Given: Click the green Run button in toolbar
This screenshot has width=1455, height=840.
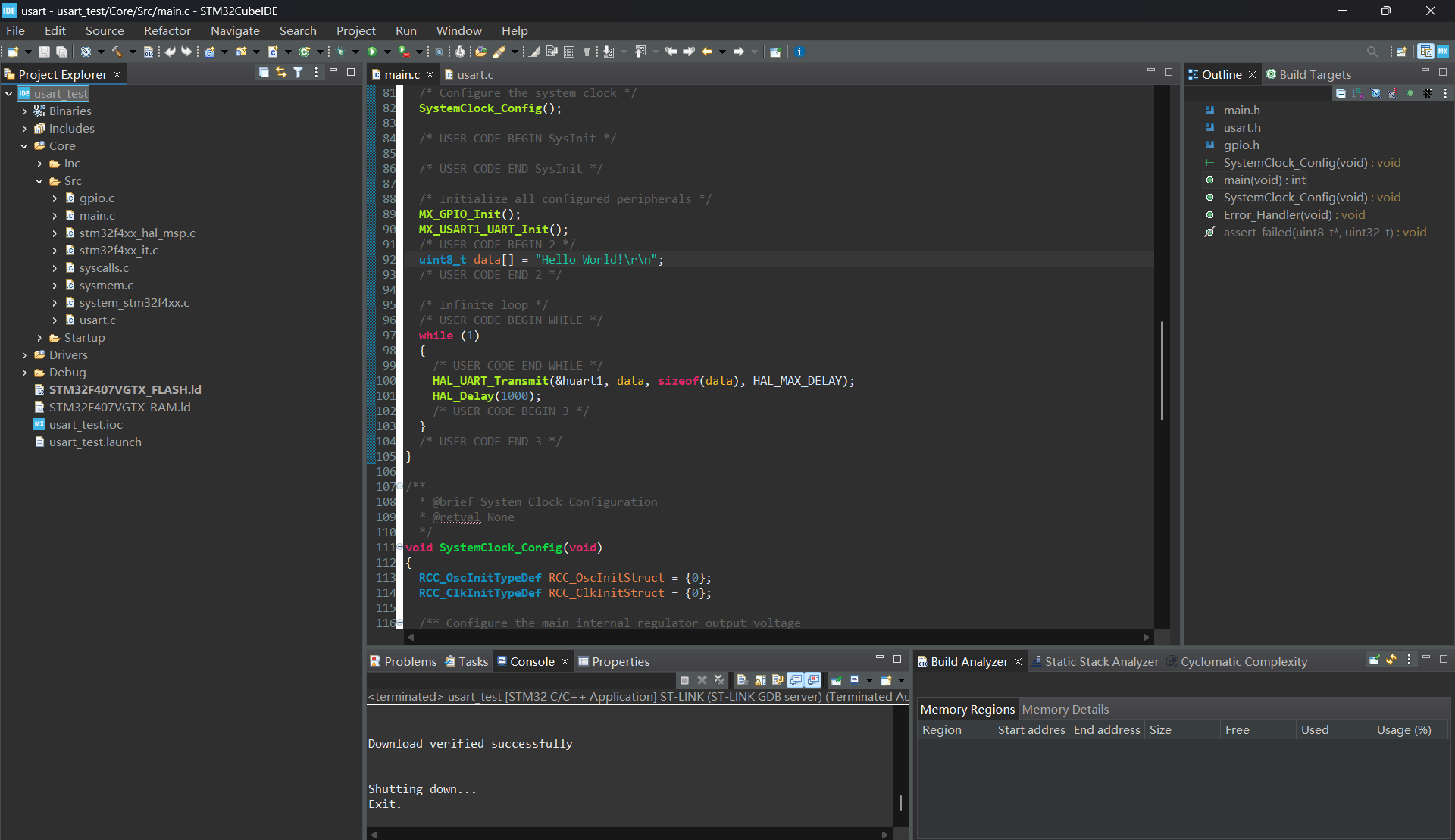Looking at the screenshot, I should tap(372, 52).
